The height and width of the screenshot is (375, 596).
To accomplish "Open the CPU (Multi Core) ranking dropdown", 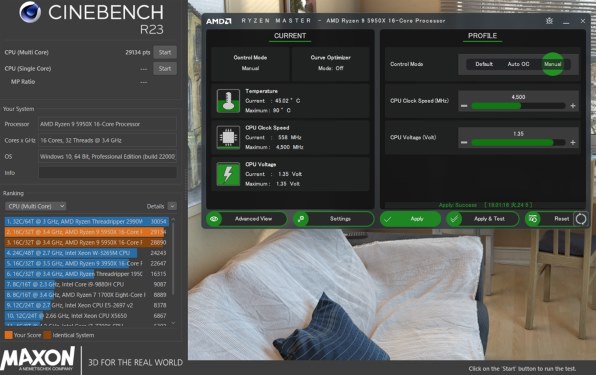I will point(36,206).
